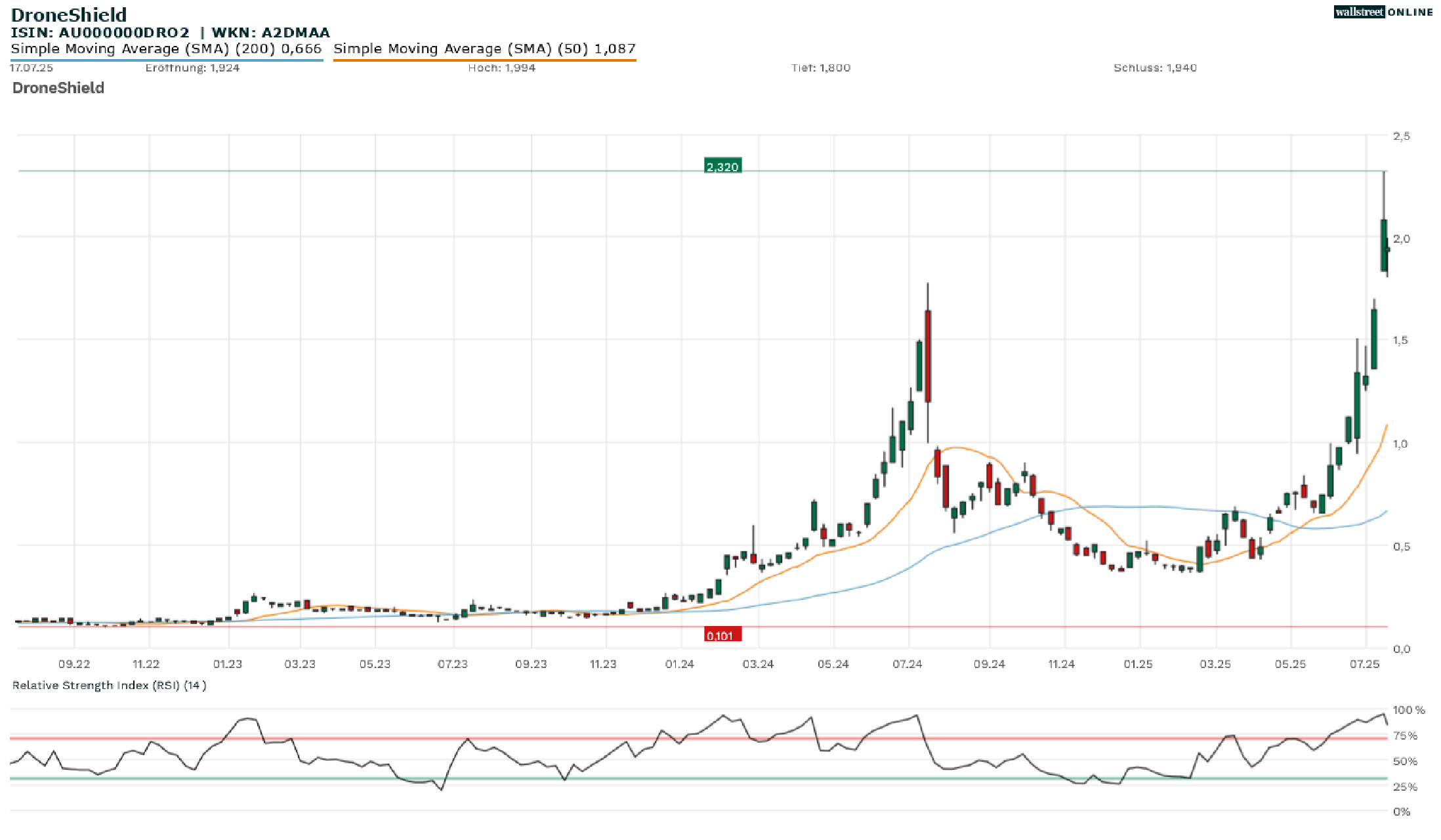Click the 07.25 date axis label

[x=1365, y=664]
